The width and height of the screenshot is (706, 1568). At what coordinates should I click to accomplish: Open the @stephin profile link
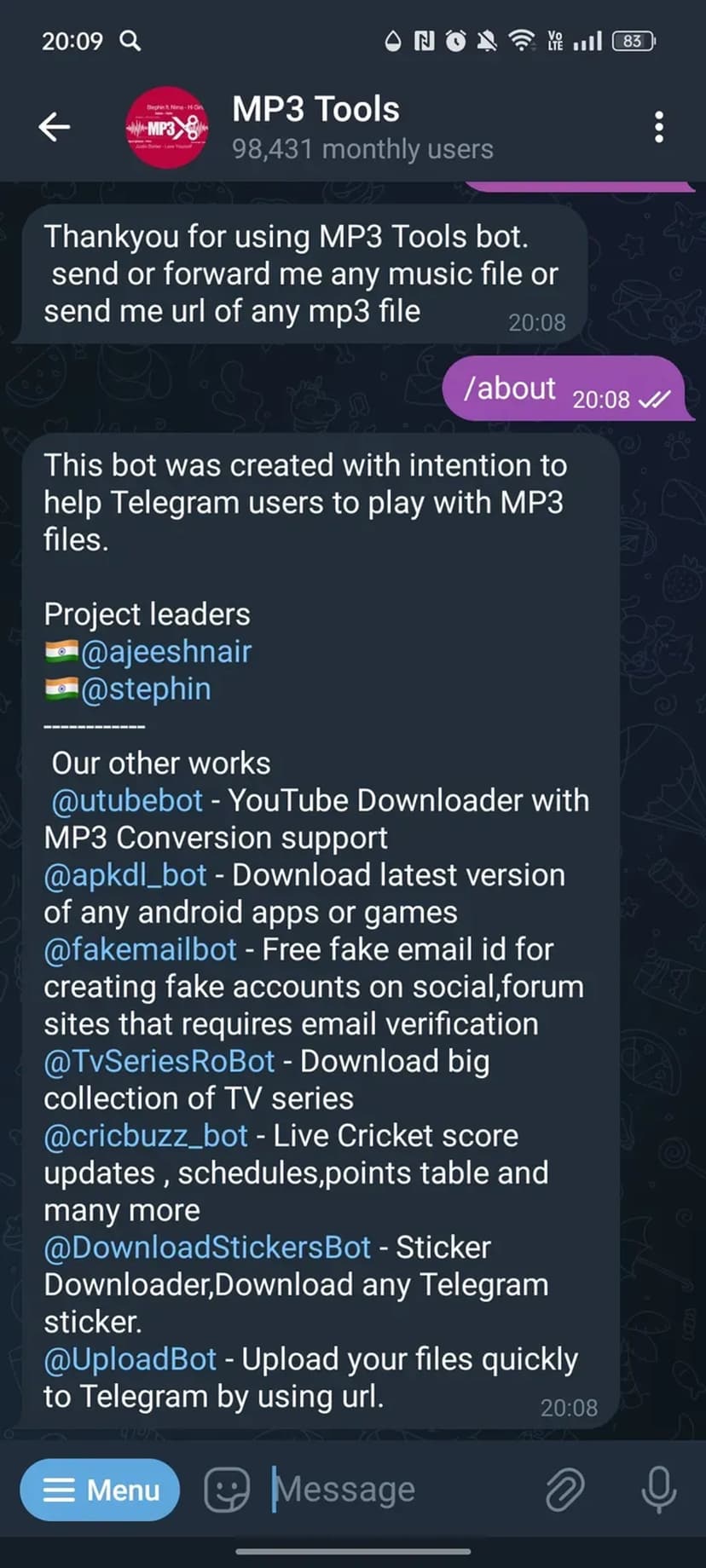click(x=146, y=689)
